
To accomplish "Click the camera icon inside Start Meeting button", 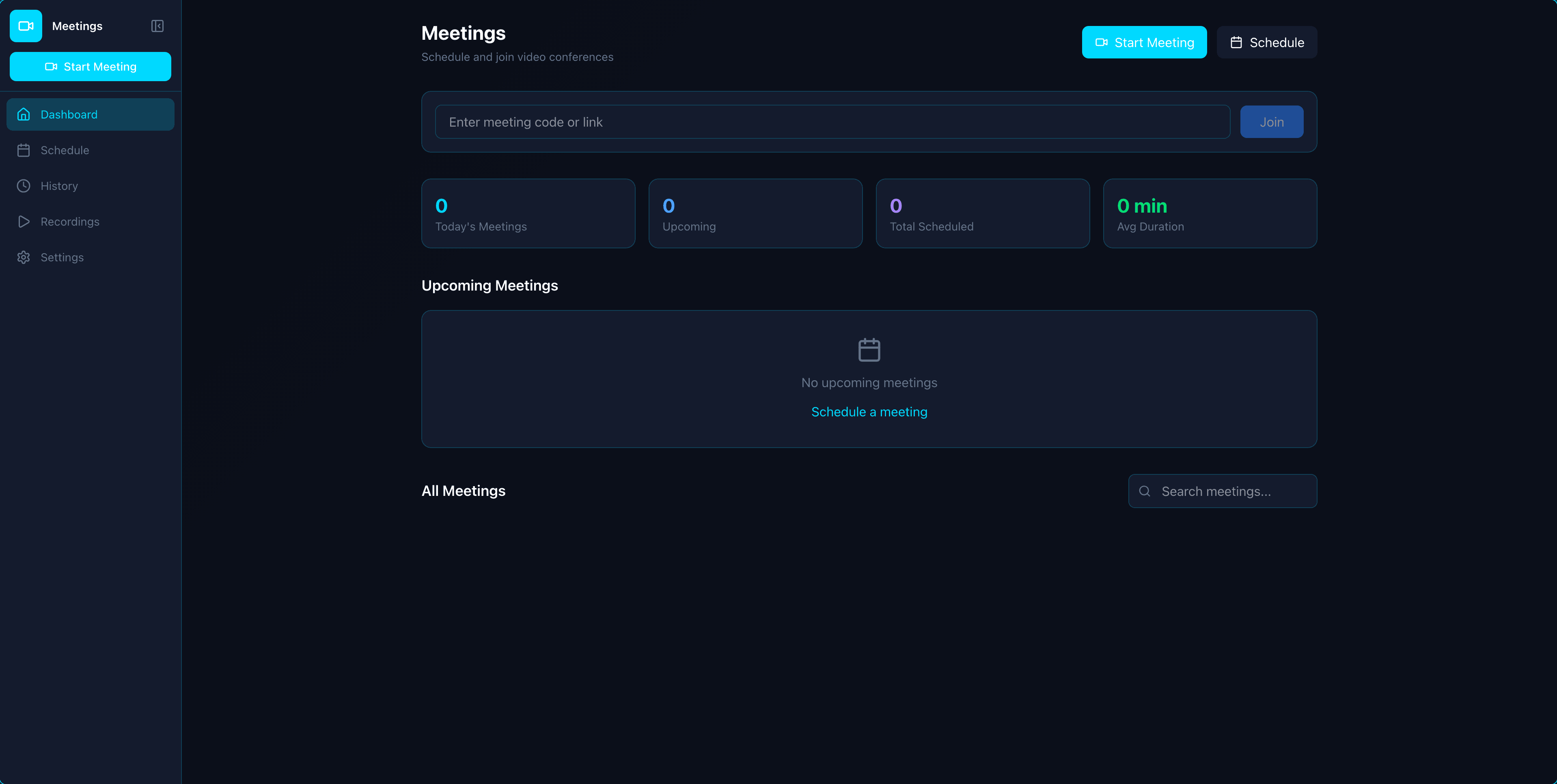I will (51, 67).
